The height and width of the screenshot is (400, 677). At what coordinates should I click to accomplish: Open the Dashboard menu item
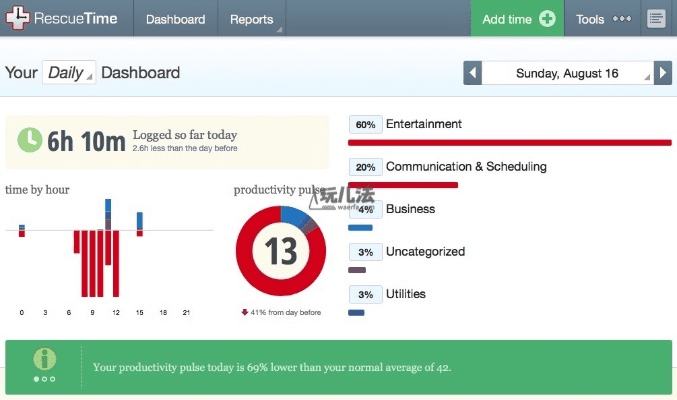[x=176, y=19]
